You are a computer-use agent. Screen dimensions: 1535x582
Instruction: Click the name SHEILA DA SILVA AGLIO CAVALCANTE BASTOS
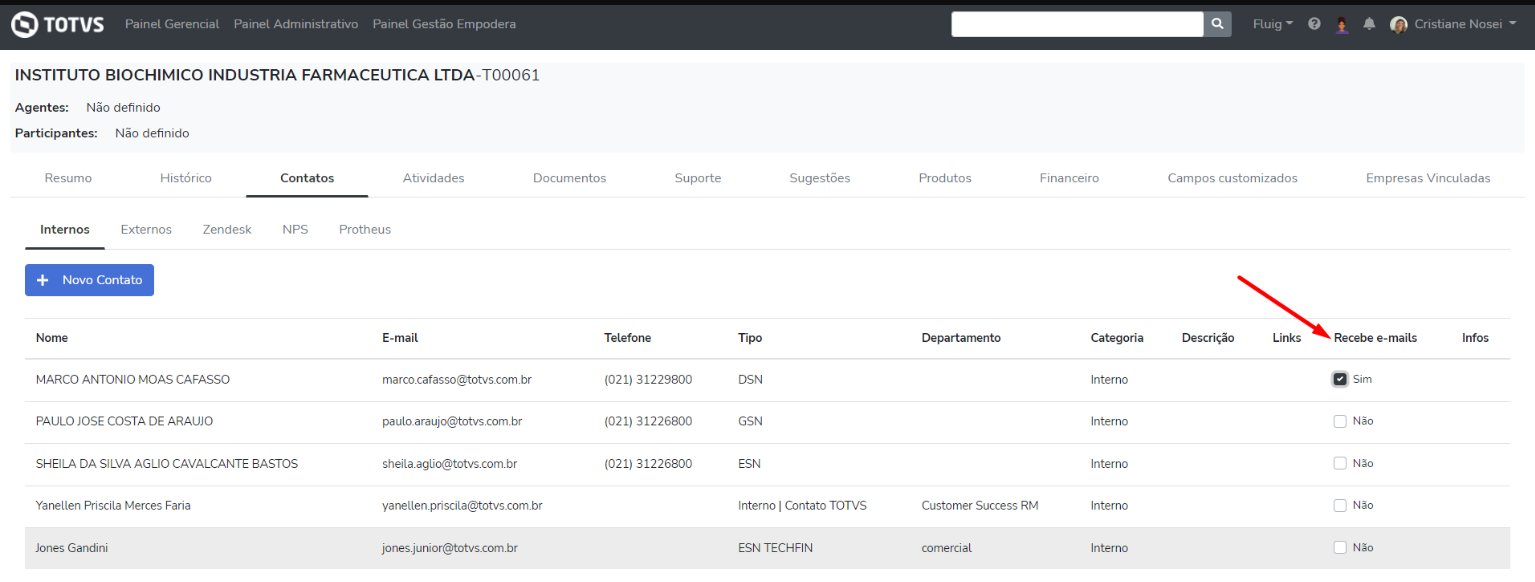tap(167, 464)
